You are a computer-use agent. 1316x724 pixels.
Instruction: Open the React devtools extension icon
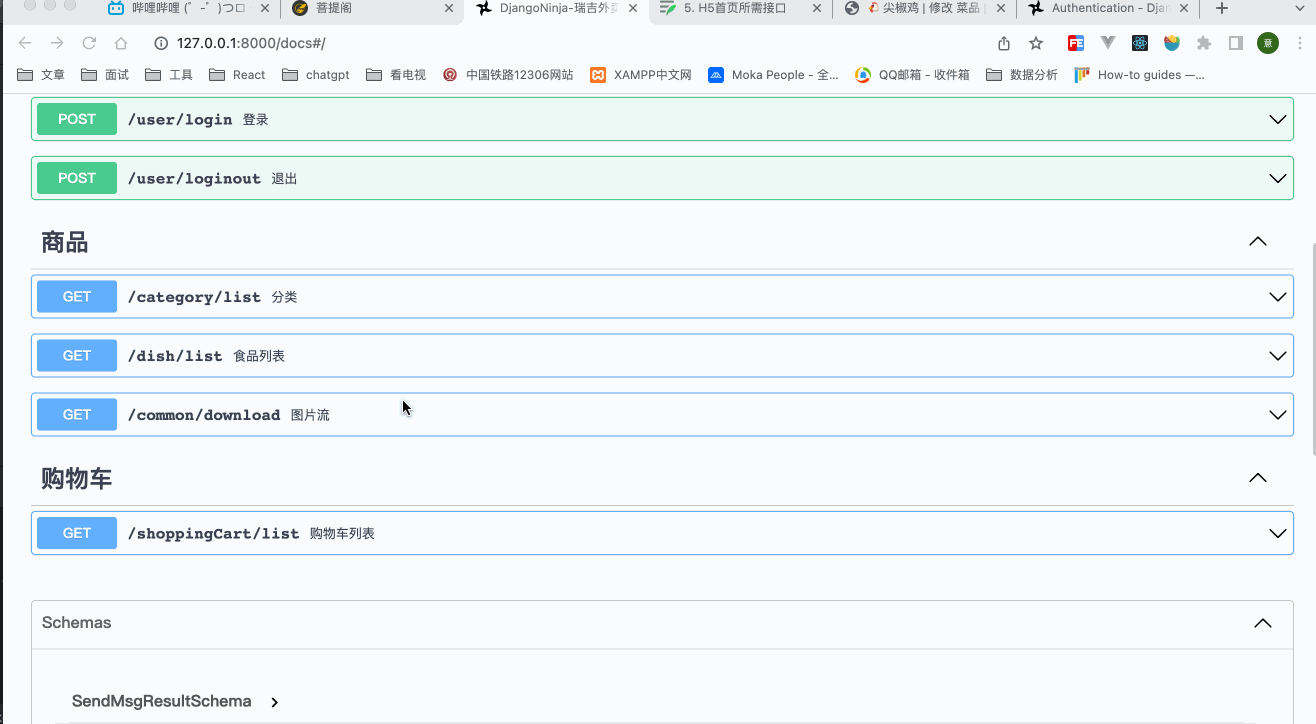(1140, 43)
